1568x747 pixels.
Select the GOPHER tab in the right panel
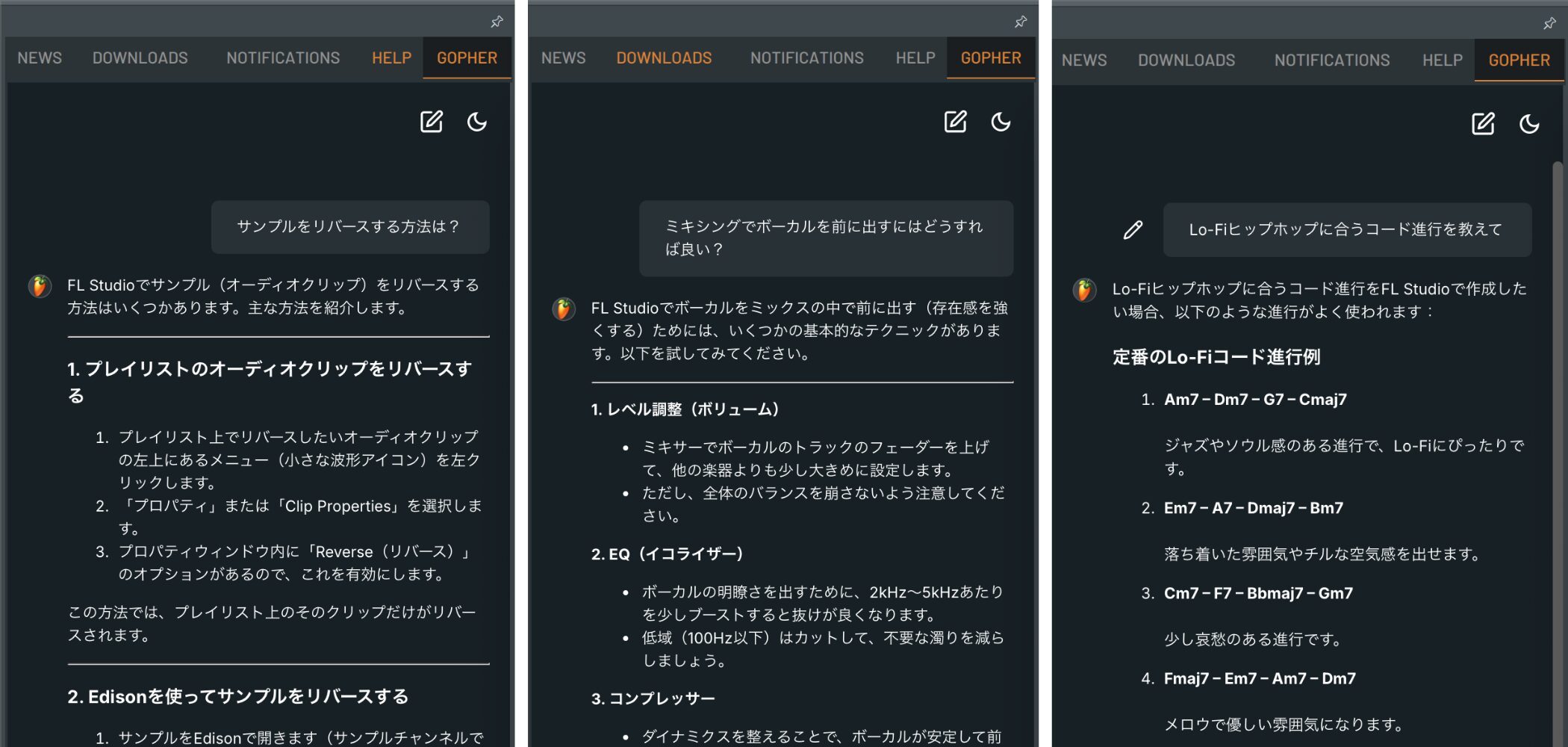coord(1519,60)
